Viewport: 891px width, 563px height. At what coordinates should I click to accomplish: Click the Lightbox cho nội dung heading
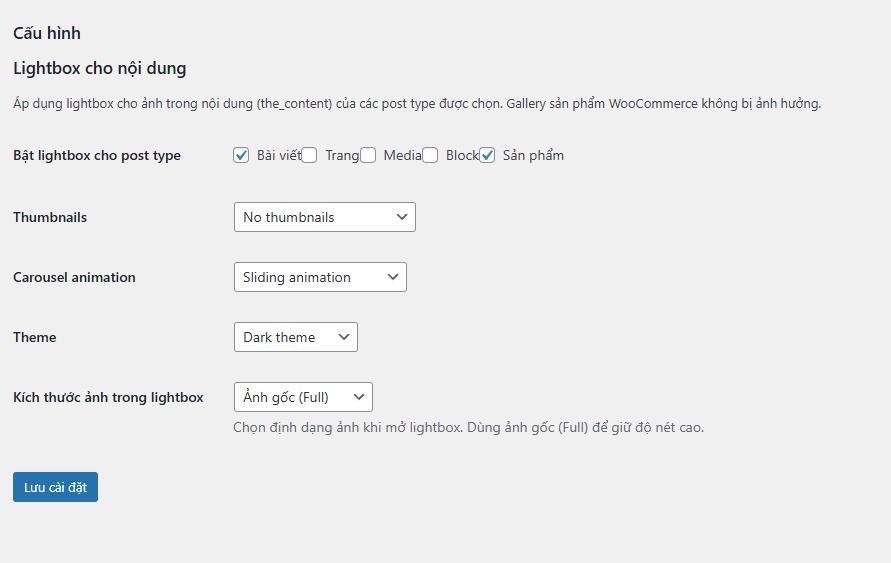100,68
